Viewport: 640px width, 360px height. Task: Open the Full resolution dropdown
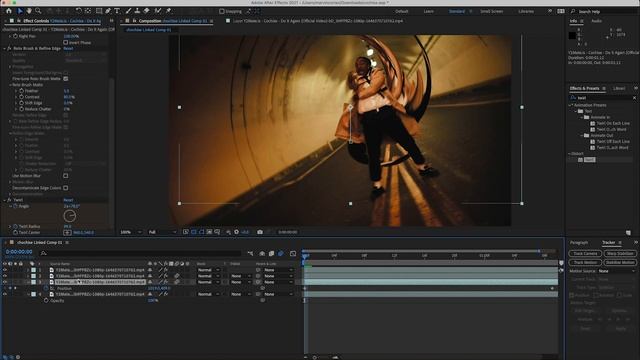click(162, 232)
